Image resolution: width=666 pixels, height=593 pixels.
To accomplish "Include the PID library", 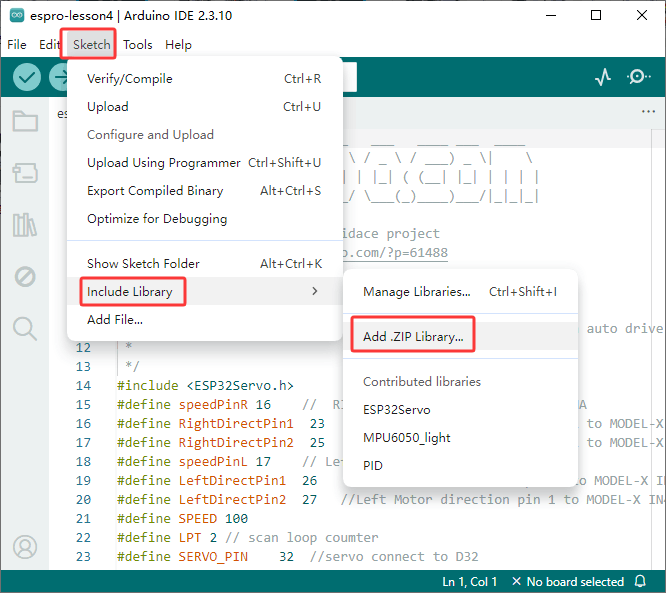I will click(460, 466).
